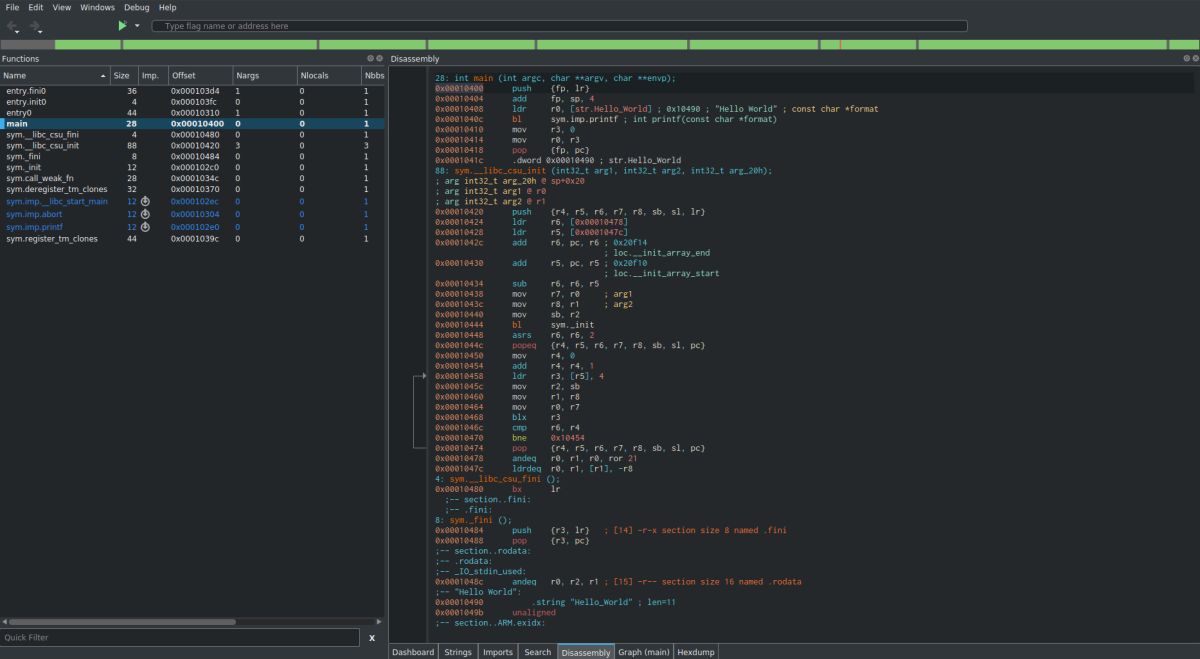The image size is (1200, 659).
Task: Select main in Functions list
Action: pos(192,124)
